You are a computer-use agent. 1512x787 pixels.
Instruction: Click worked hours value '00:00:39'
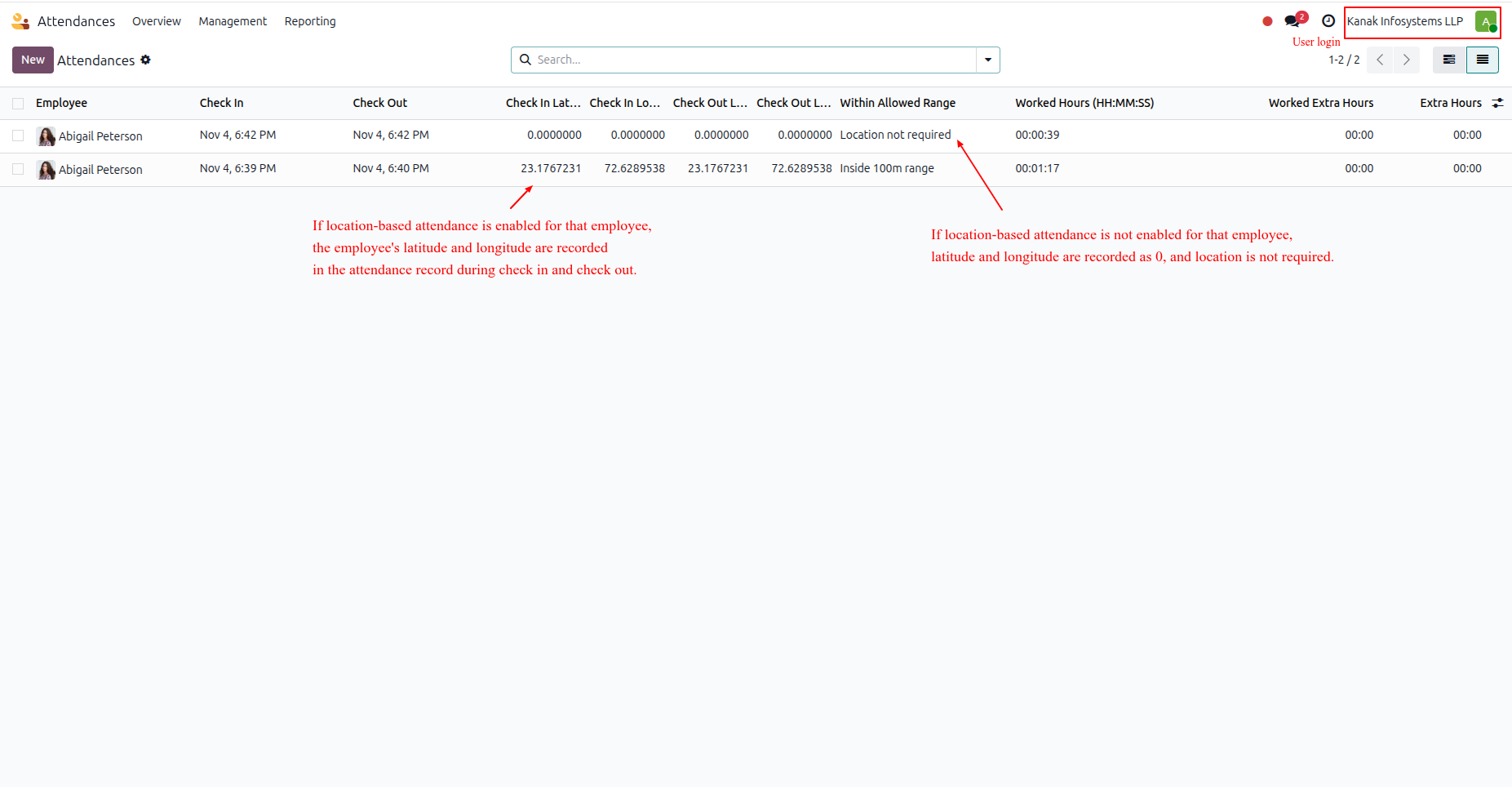[x=1037, y=135]
